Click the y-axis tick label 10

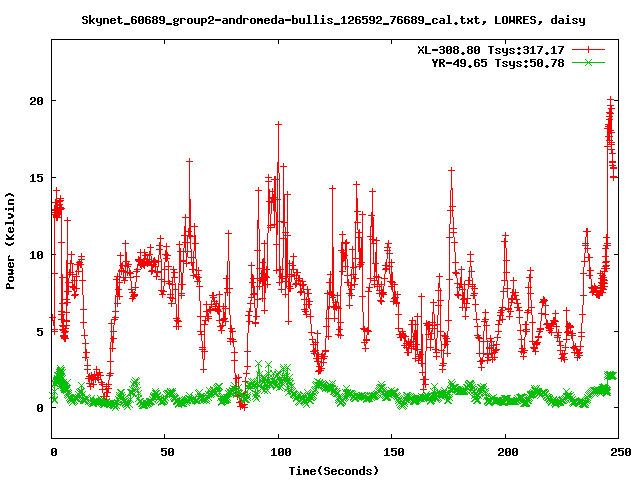[36, 255]
